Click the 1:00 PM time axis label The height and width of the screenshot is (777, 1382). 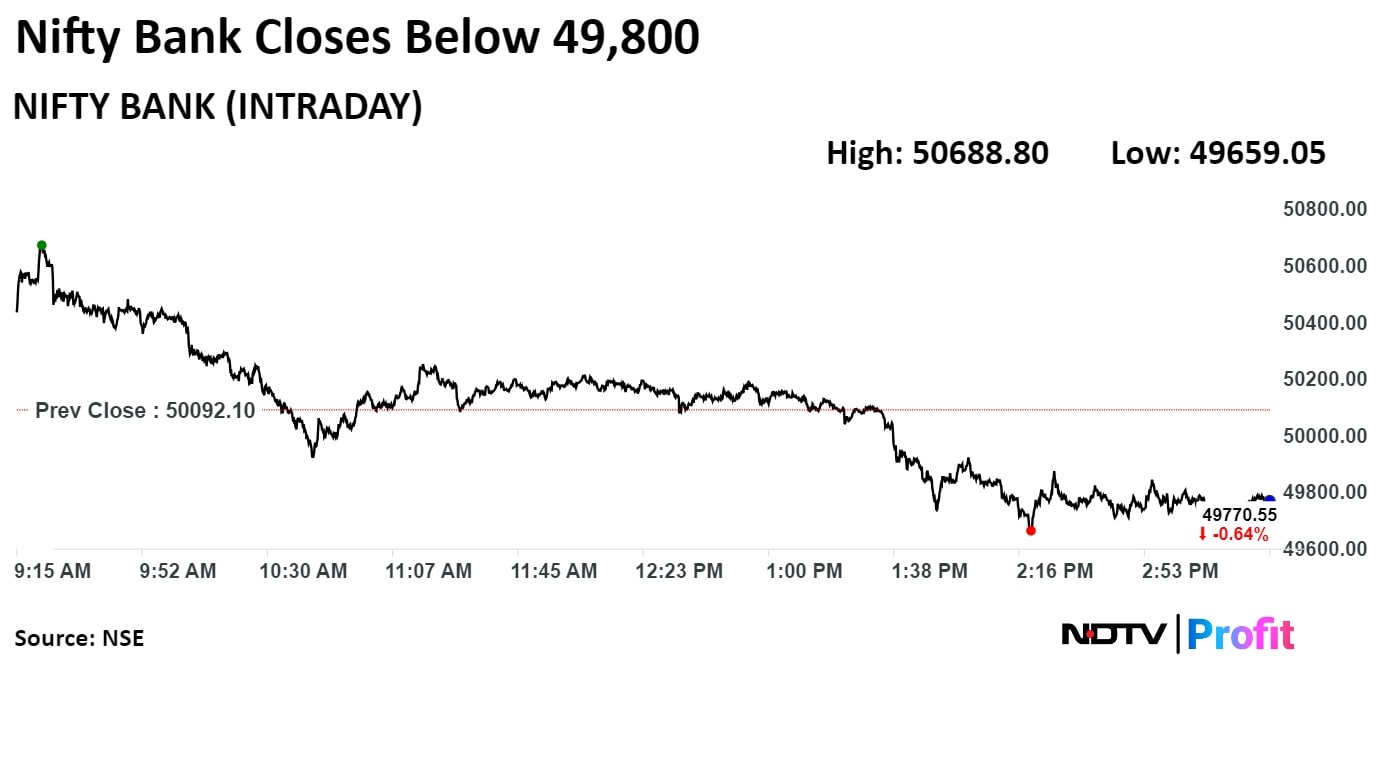click(805, 571)
